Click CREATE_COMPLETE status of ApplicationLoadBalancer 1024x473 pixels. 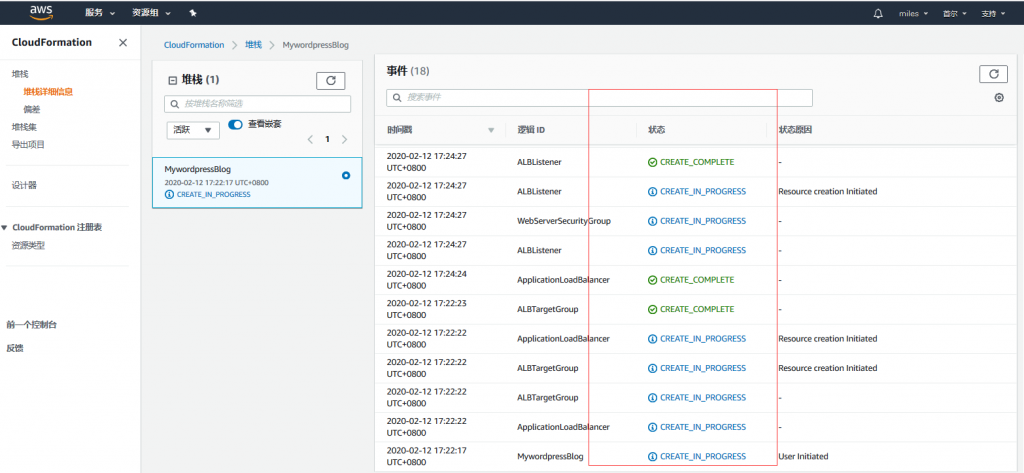pos(691,280)
